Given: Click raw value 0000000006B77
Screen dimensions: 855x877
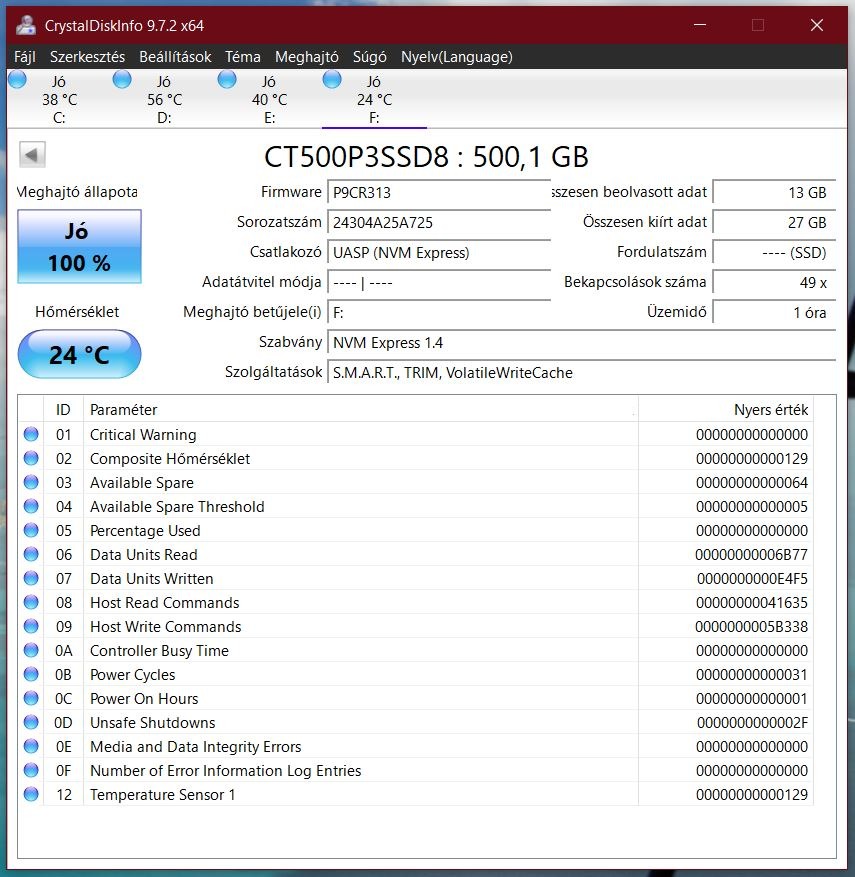Looking at the screenshot, I should (x=752, y=555).
